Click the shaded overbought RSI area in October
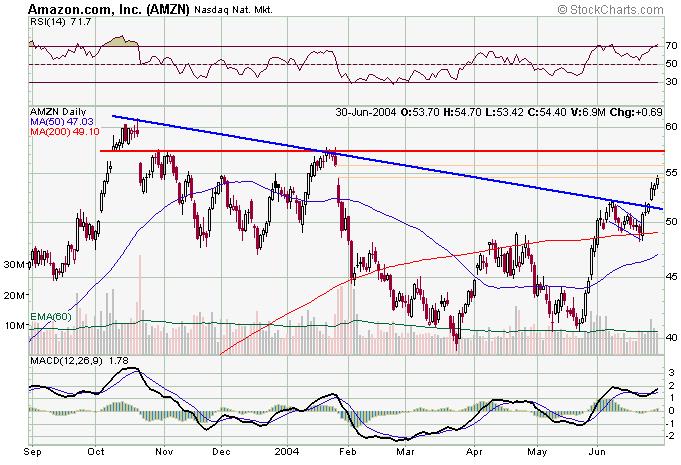681x465 pixels. (120, 41)
